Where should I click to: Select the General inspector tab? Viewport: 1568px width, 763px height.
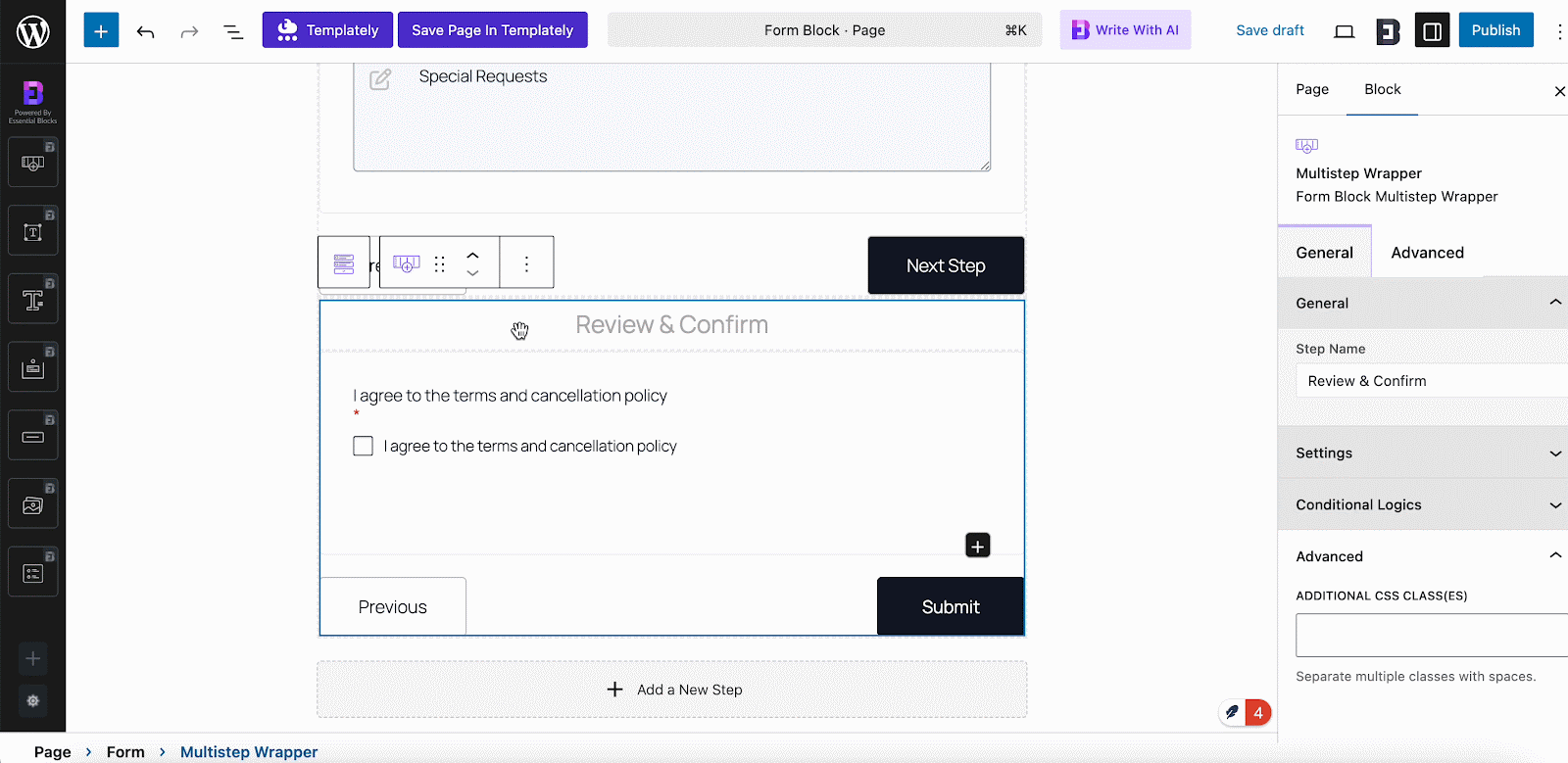pos(1324,253)
